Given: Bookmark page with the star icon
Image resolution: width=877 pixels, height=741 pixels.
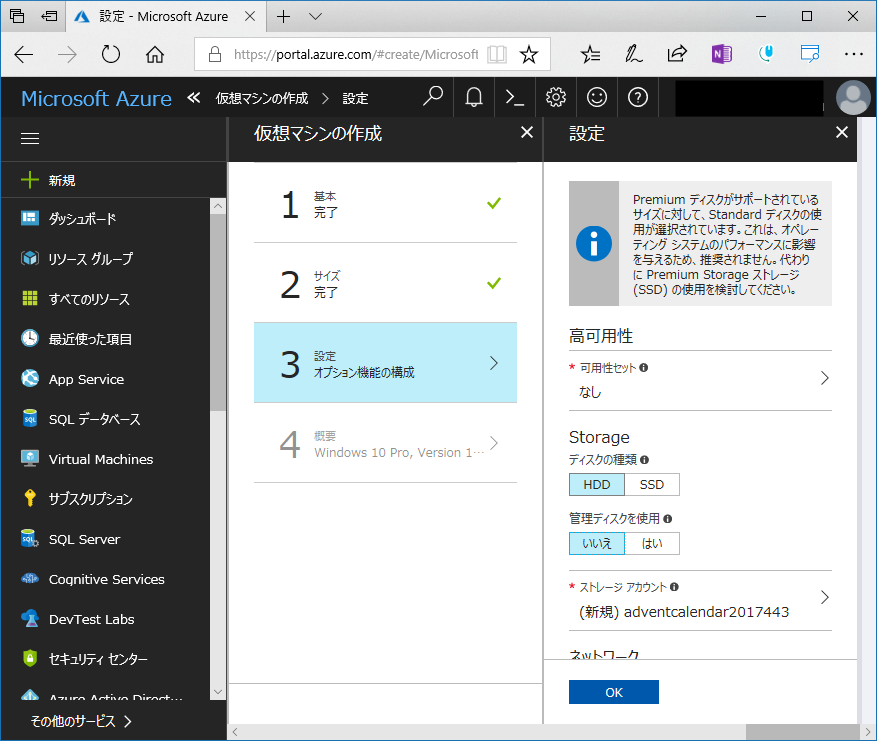Looking at the screenshot, I should [x=529, y=54].
